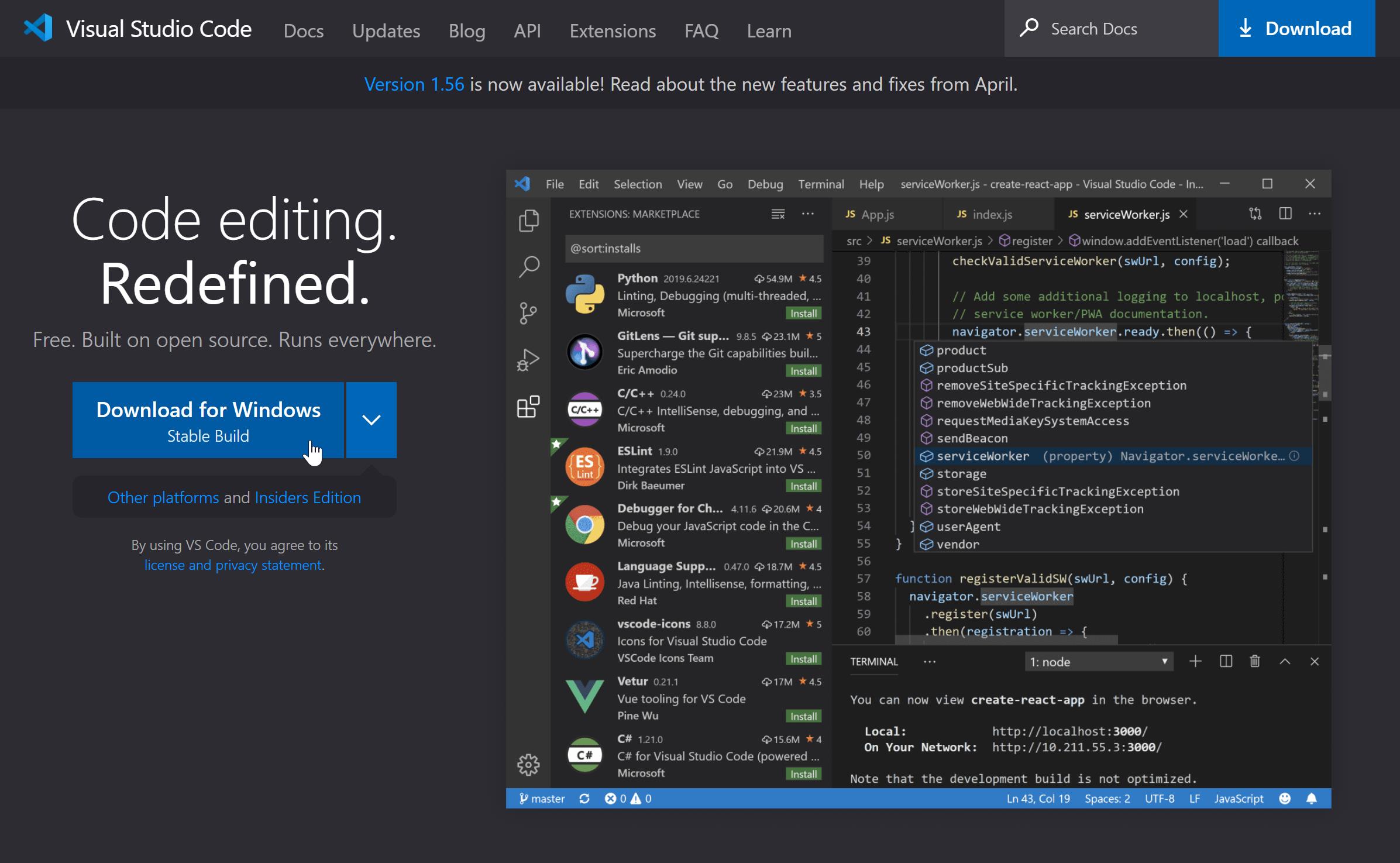1400x863 pixels.
Task: Open the Docs nav link
Action: pos(304,30)
